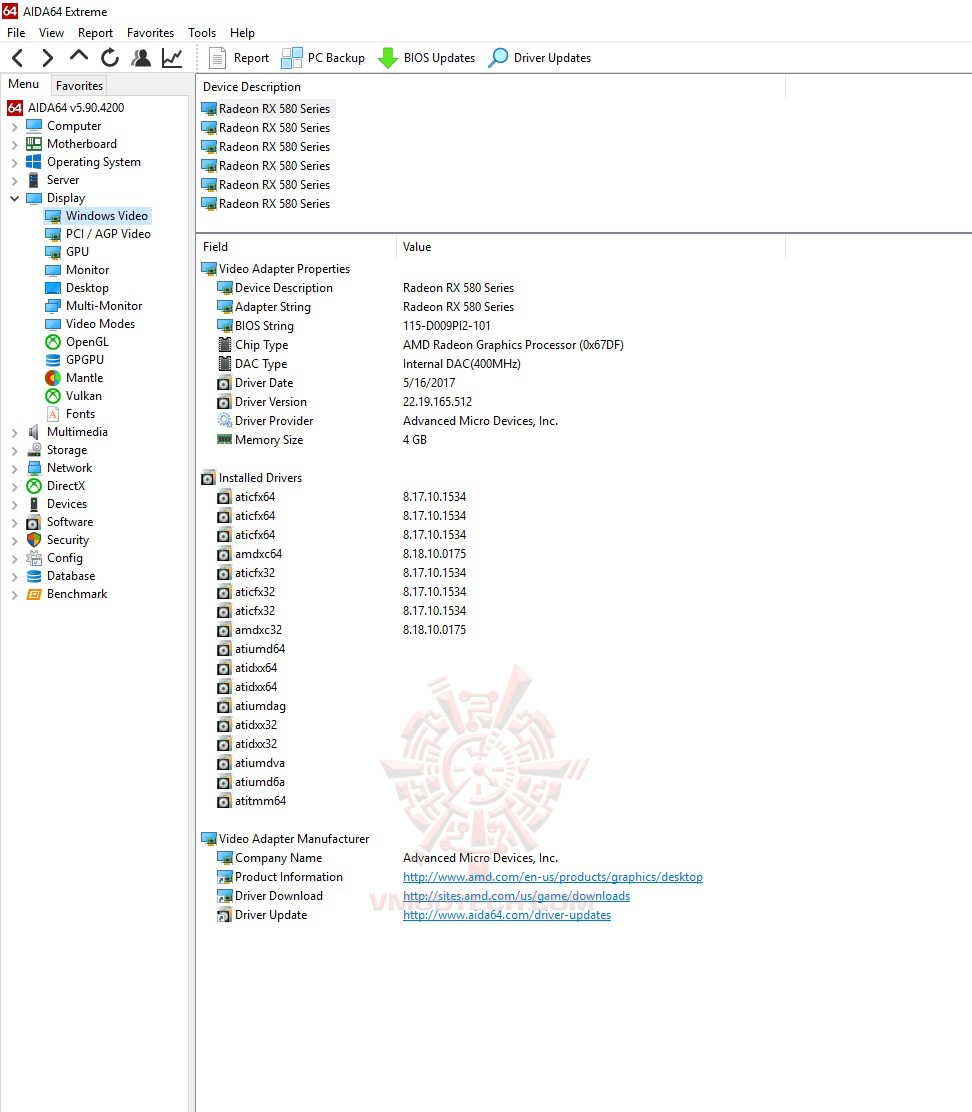Go back with the left arrow toolbar icon
This screenshot has height=1112, width=972.
click(x=18, y=57)
